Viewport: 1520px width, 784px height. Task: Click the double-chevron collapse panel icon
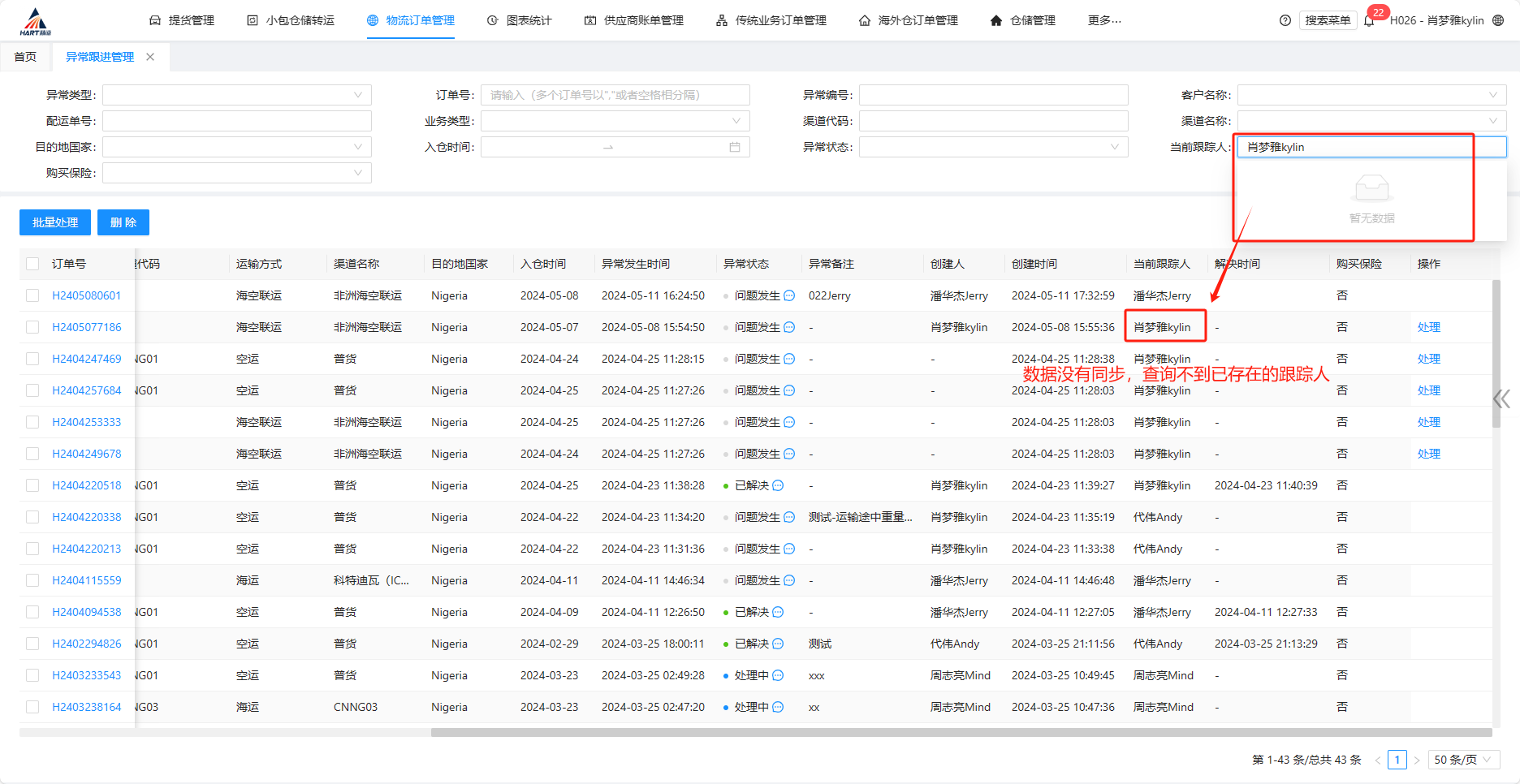coord(1501,398)
